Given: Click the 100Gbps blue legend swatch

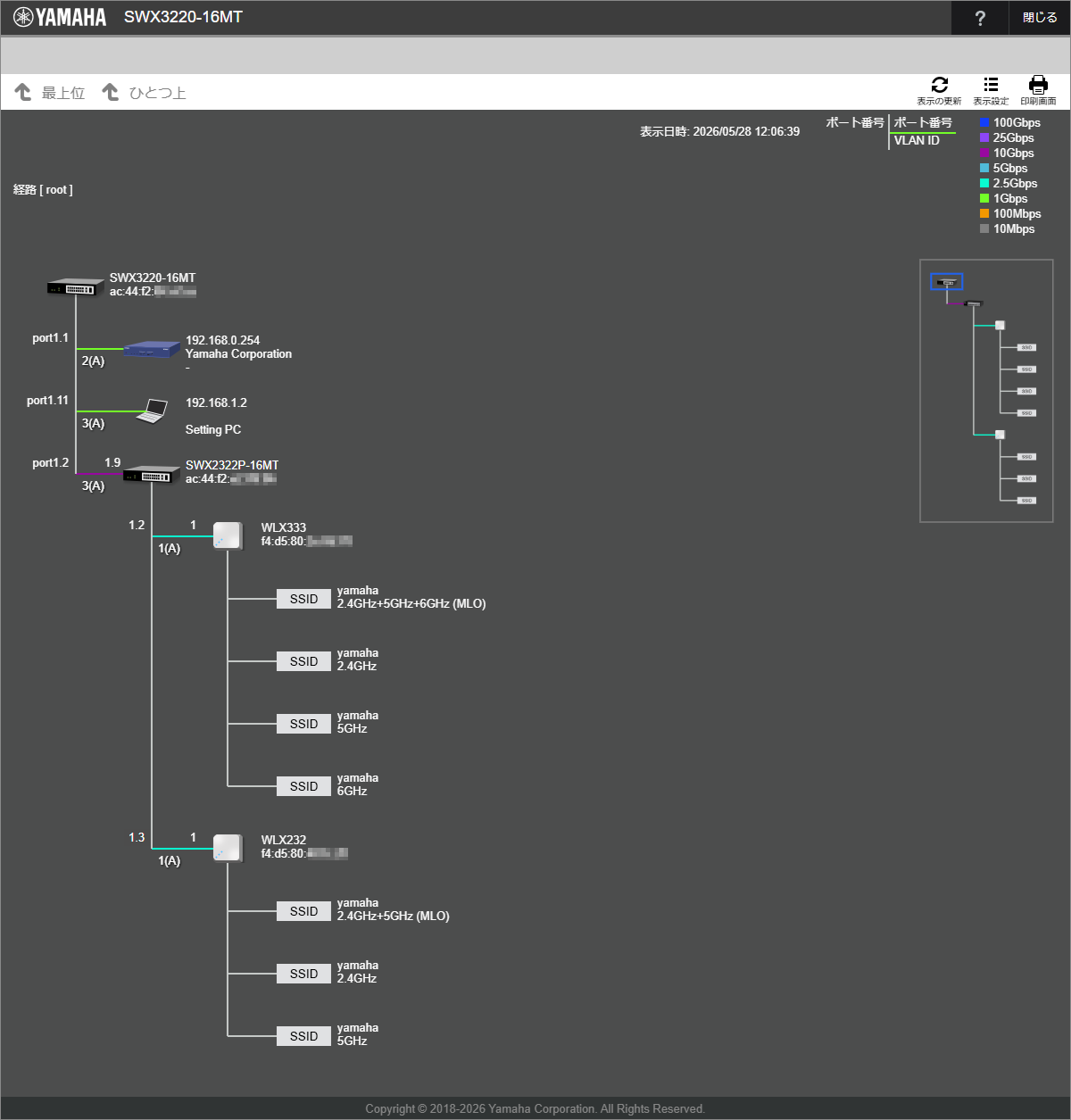Looking at the screenshot, I should (984, 122).
